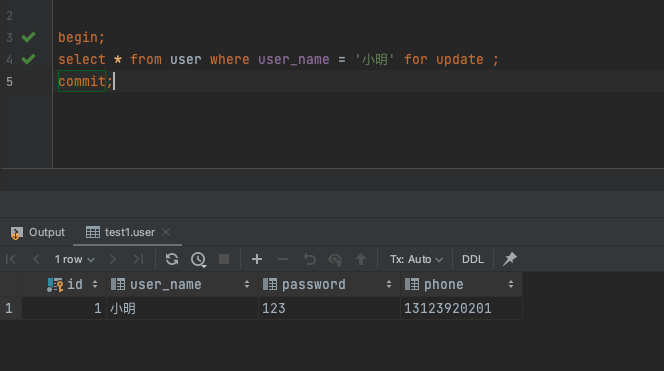
Task: Jump to last page of results
Action: click(138, 259)
